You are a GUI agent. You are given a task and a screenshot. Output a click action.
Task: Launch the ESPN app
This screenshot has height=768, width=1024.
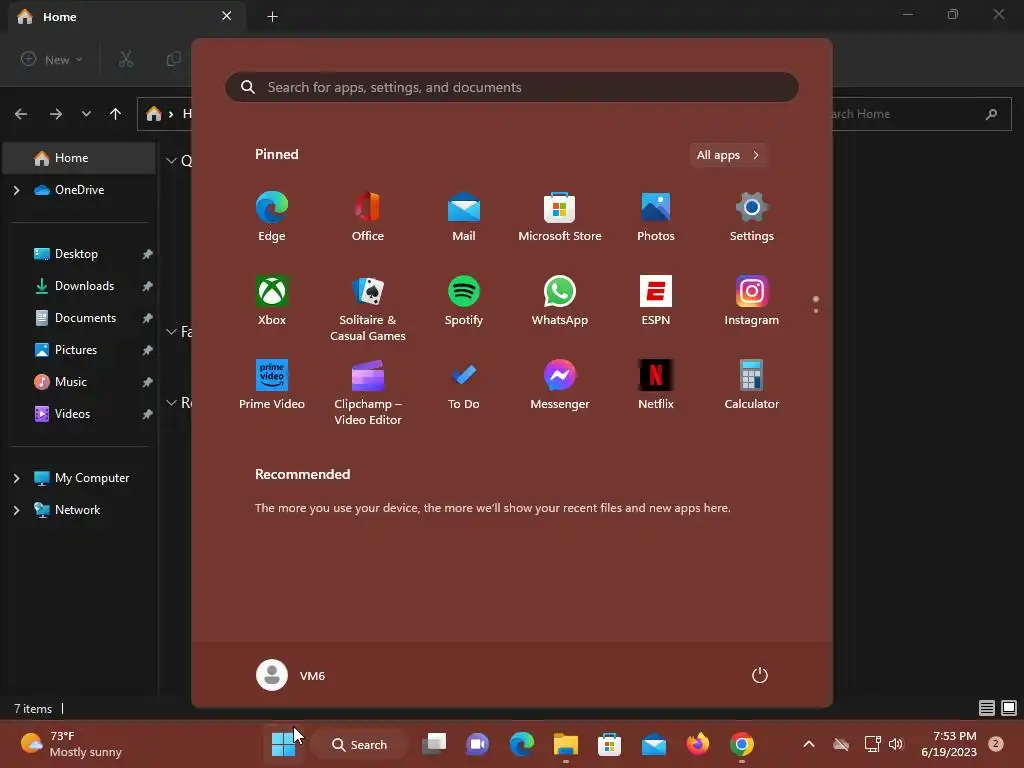tap(656, 300)
